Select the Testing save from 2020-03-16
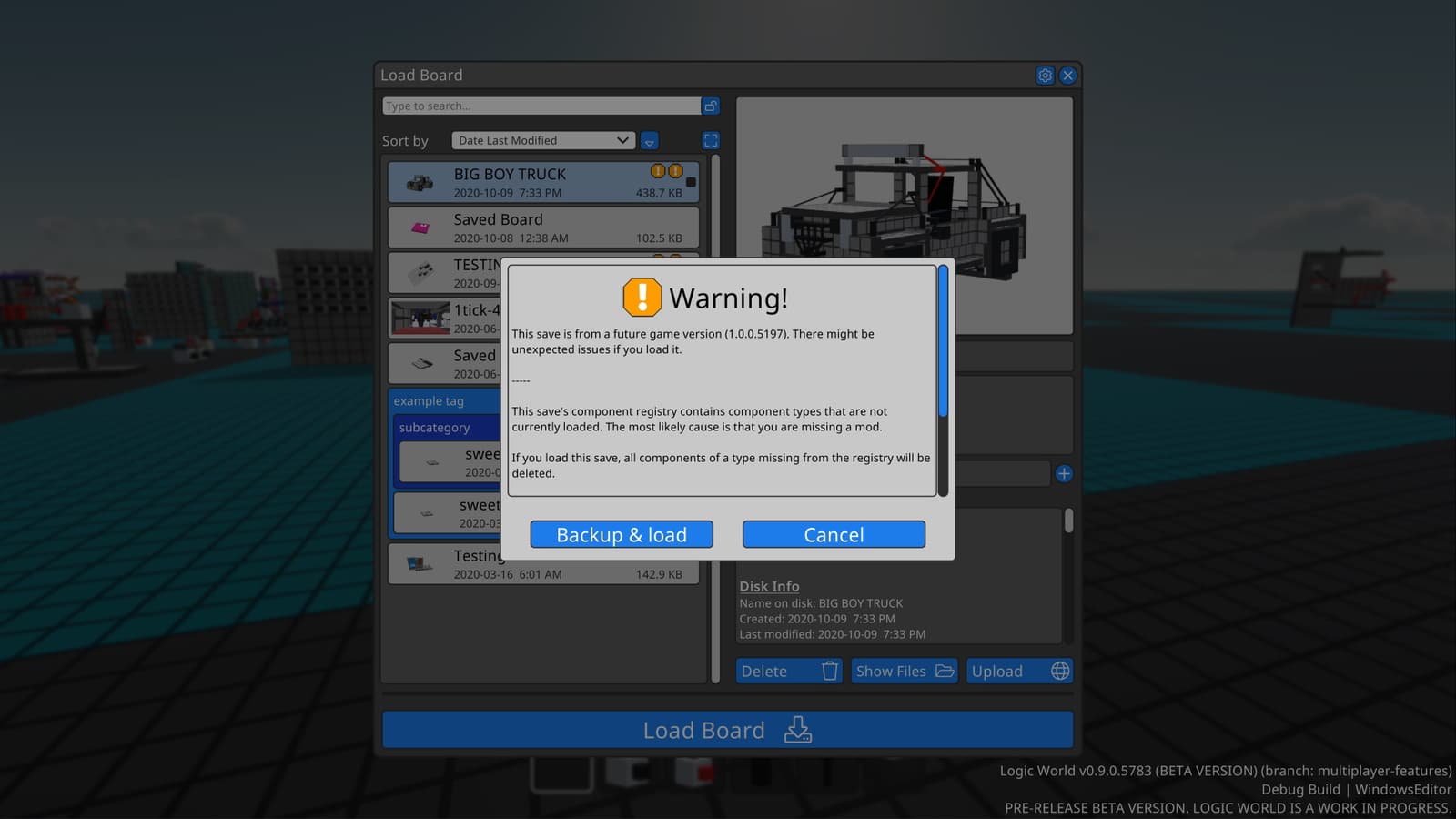1456x819 pixels. (x=543, y=564)
